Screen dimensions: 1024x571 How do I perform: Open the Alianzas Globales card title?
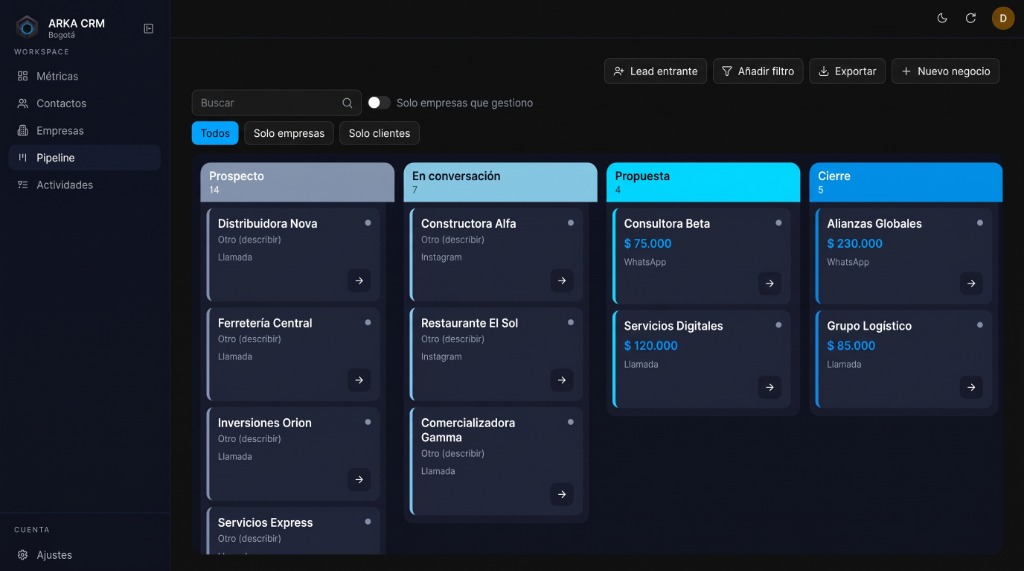874,223
